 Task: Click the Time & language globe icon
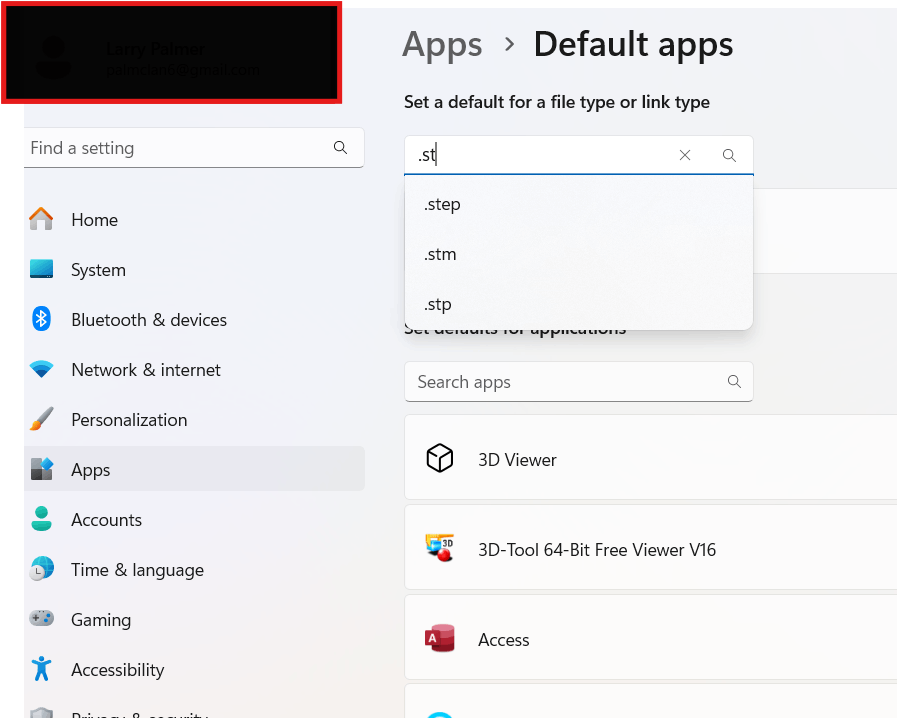coord(41,569)
